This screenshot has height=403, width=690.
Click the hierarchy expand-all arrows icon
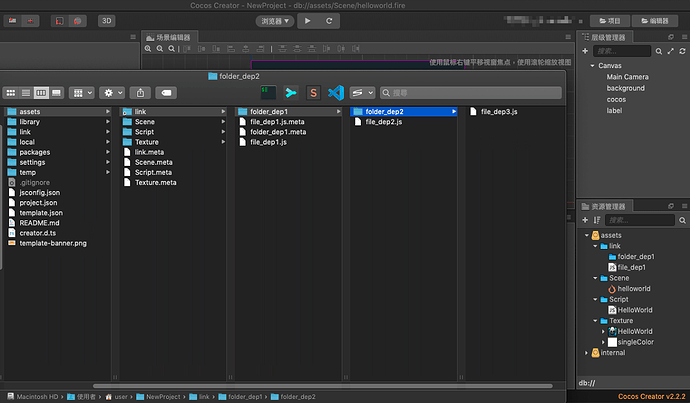point(670,51)
